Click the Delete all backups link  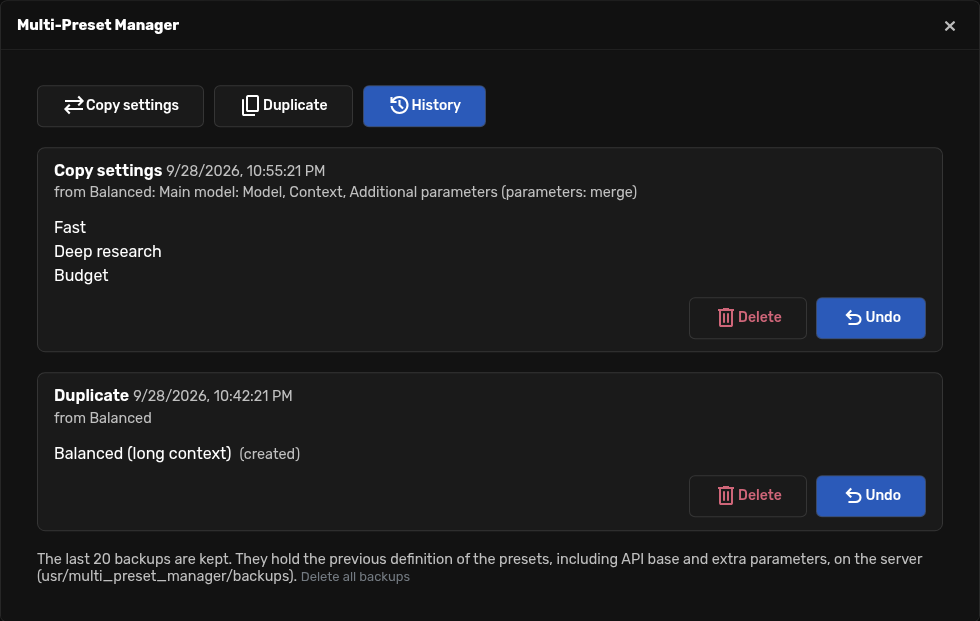355,577
